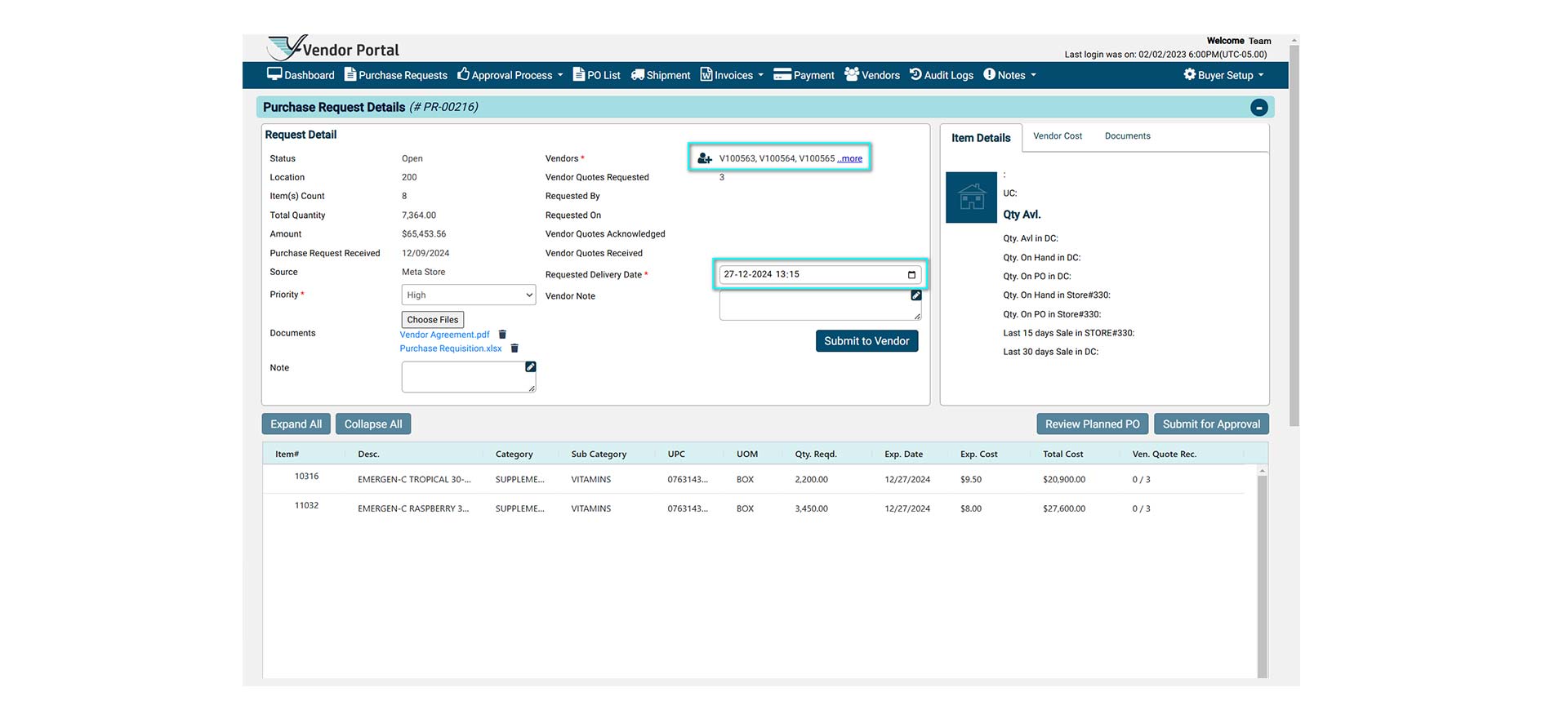Open the Payment page
Image resolution: width=1568 pixels, height=710 pixels.
point(804,75)
